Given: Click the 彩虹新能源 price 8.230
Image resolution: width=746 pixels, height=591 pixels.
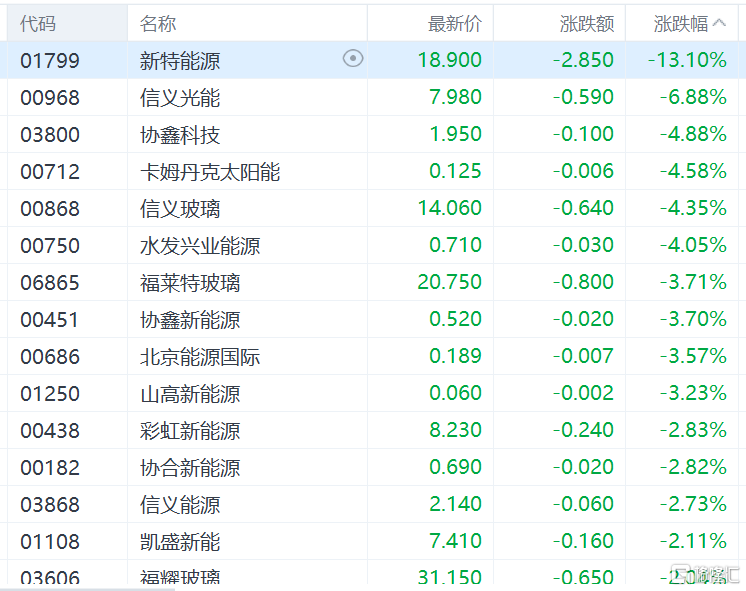Looking at the screenshot, I should click(455, 430).
